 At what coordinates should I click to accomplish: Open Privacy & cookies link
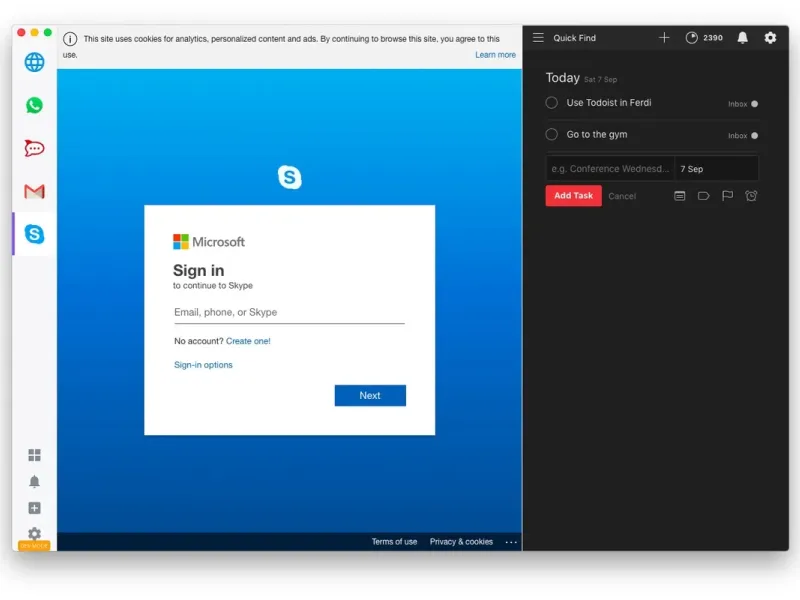click(x=461, y=542)
